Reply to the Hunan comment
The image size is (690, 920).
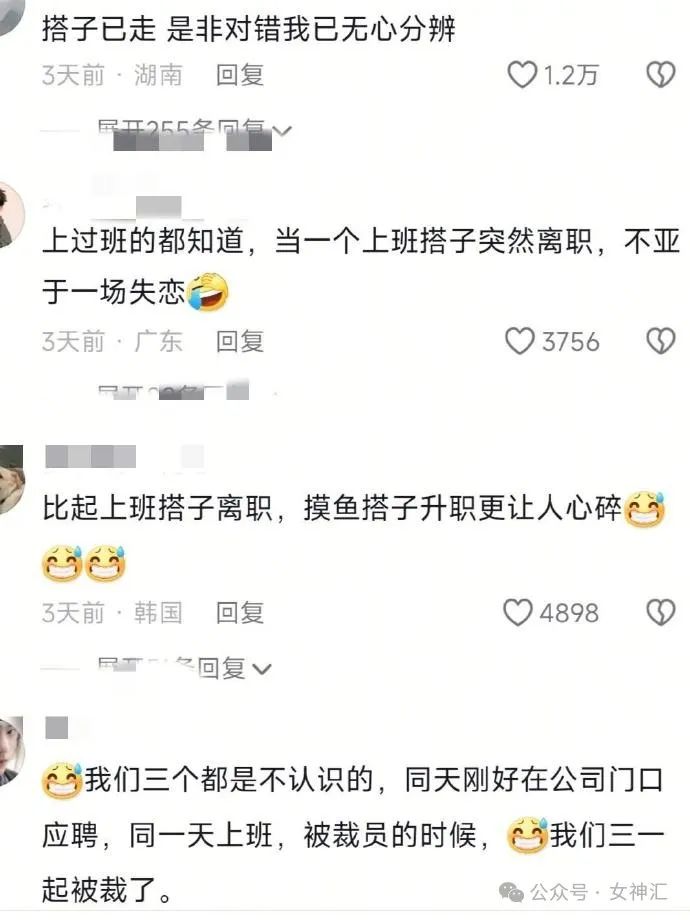(239, 75)
